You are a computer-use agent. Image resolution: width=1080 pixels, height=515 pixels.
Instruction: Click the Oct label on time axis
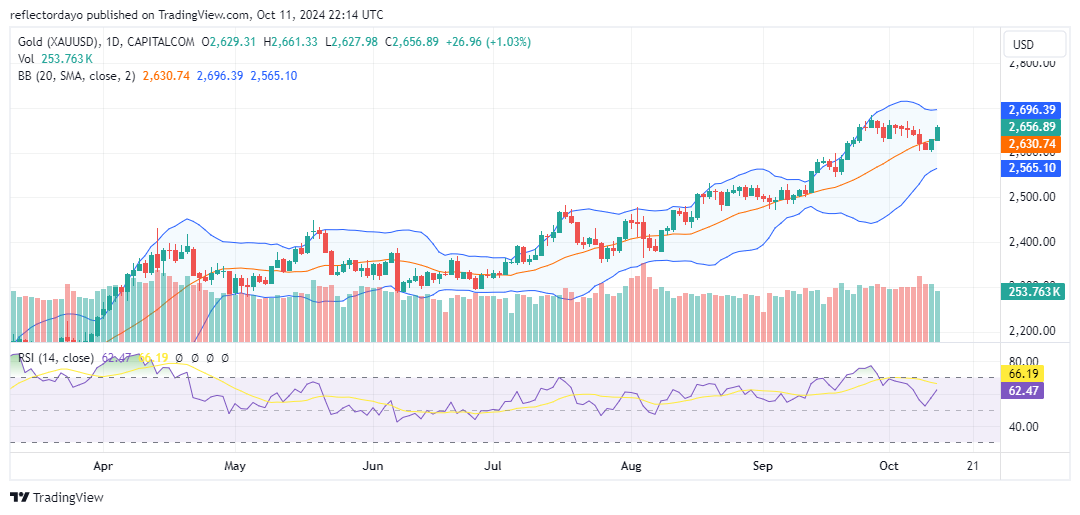(889, 466)
